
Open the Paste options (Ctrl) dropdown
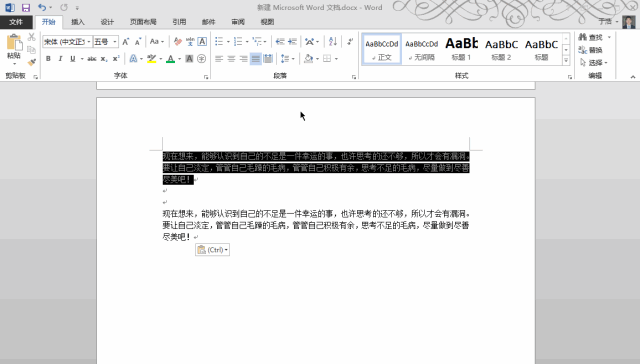click(212, 250)
